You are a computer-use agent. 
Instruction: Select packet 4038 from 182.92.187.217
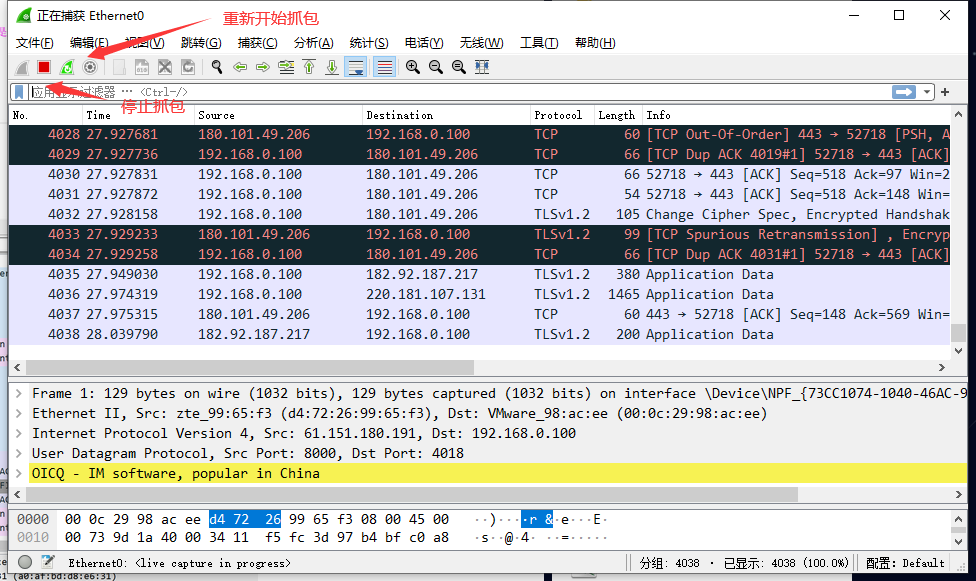click(x=480, y=334)
